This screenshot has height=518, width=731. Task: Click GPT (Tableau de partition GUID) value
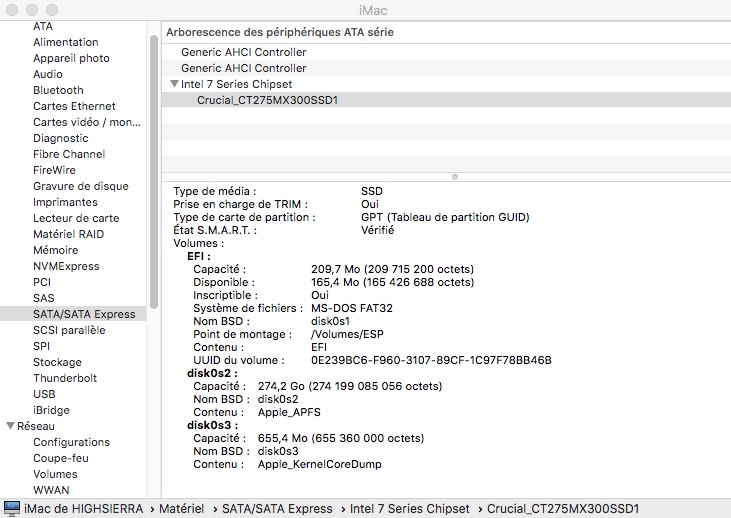pos(445,217)
